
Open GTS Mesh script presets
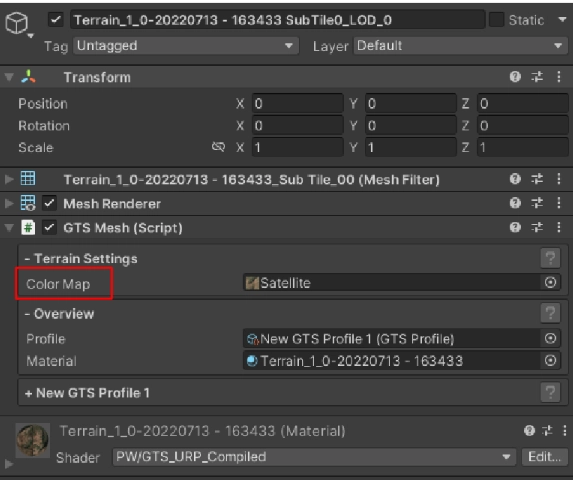coord(537,227)
